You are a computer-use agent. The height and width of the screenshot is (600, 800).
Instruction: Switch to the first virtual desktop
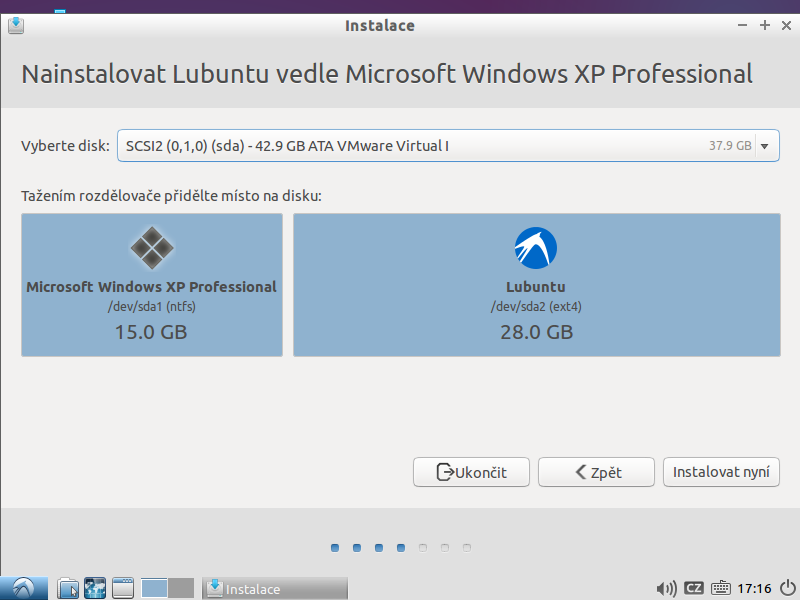(x=154, y=588)
